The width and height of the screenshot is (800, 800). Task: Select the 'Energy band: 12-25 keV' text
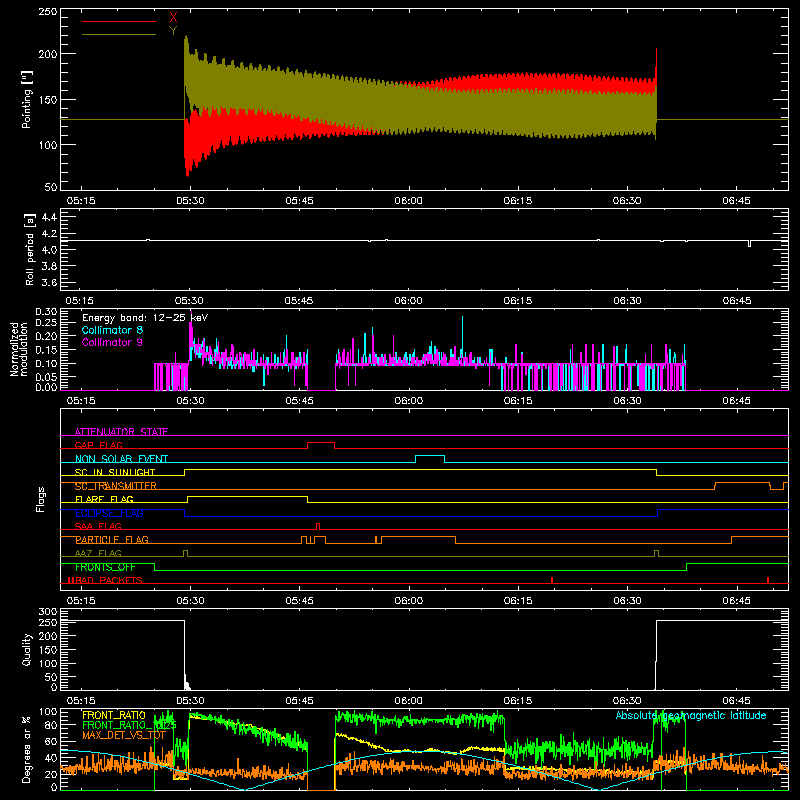145,318
